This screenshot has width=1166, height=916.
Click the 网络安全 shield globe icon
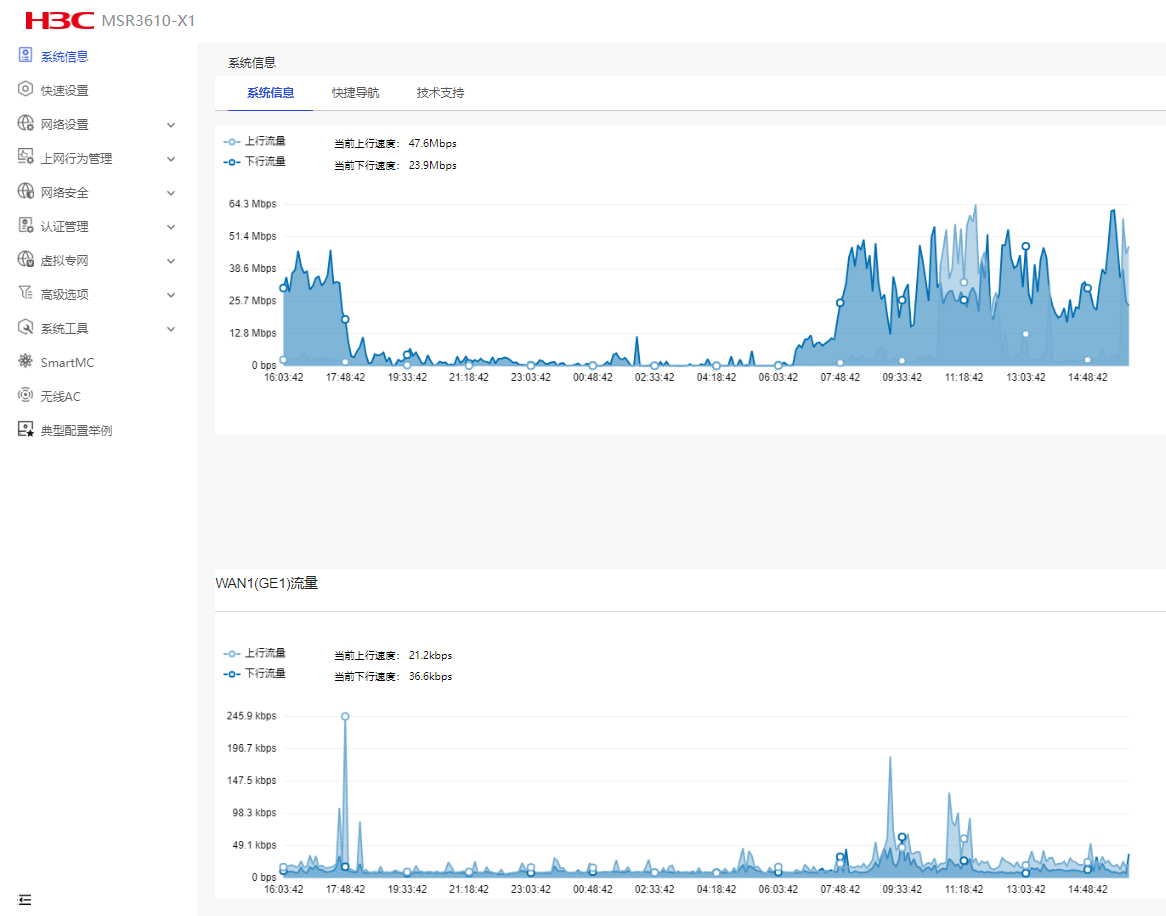click(25, 191)
